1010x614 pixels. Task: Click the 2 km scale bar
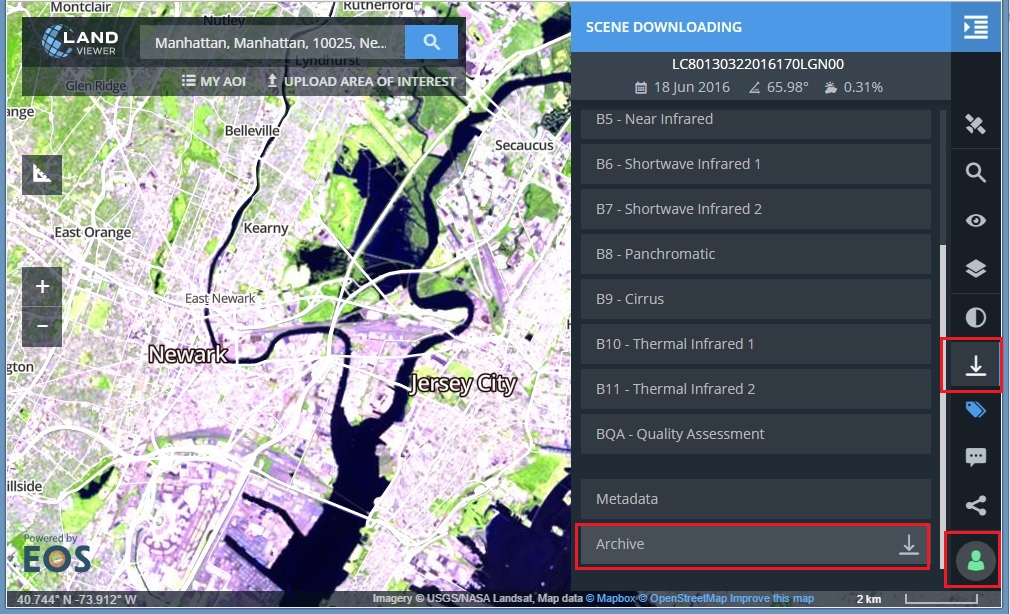941,599
